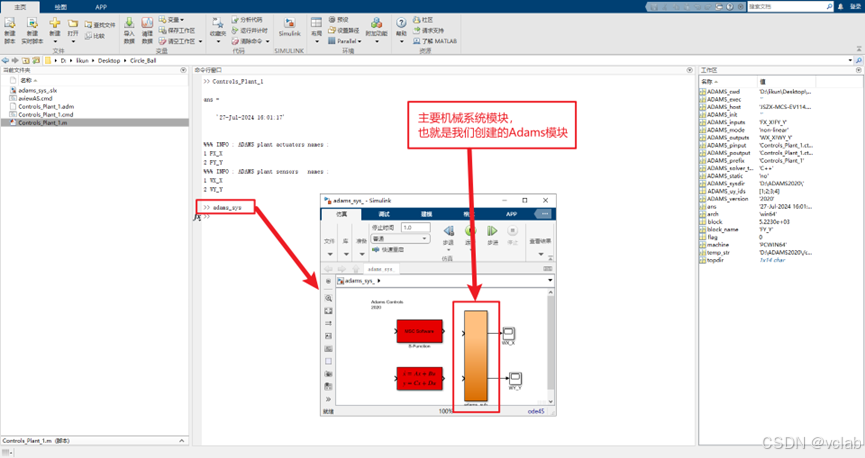The height and width of the screenshot is (458, 865).
Task: Open Preferences (预设) in ribbon
Action: 338,20
